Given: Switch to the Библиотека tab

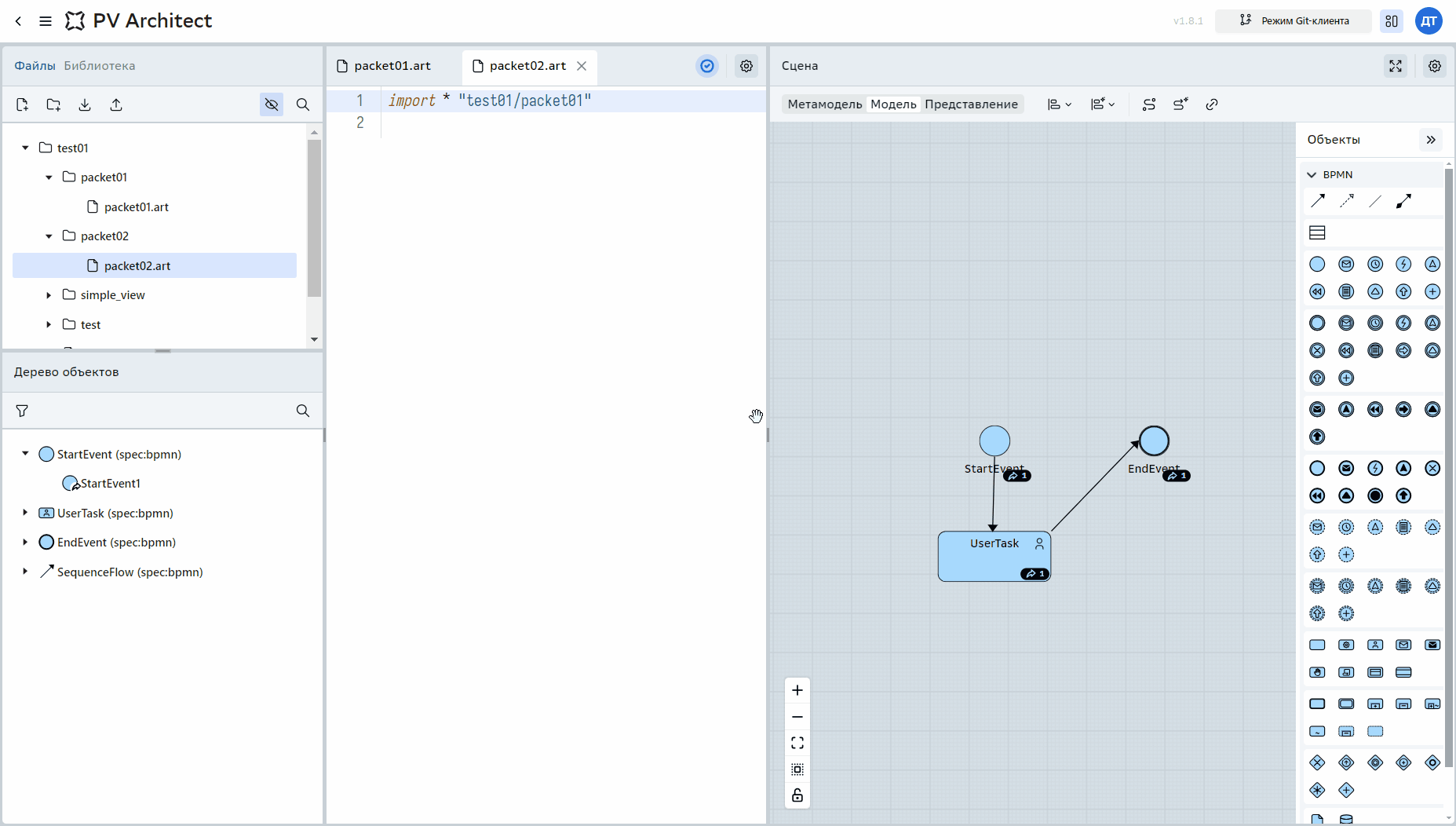Looking at the screenshot, I should pos(100,66).
